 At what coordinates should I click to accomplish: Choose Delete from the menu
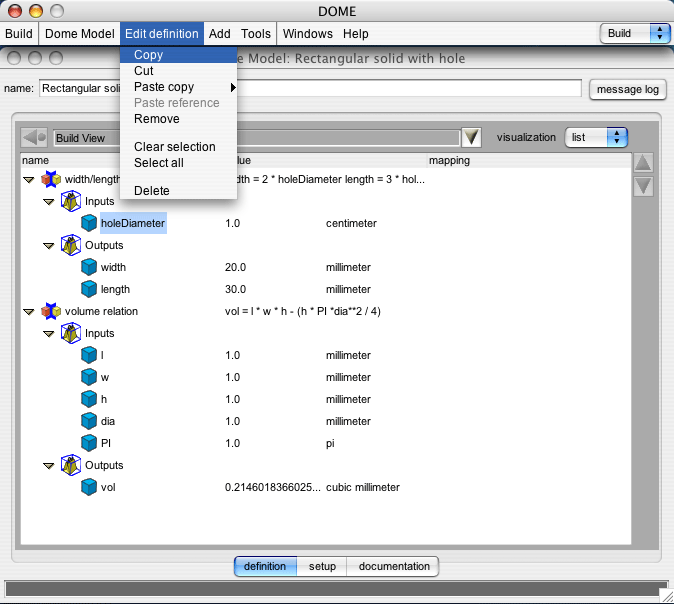(x=178, y=190)
